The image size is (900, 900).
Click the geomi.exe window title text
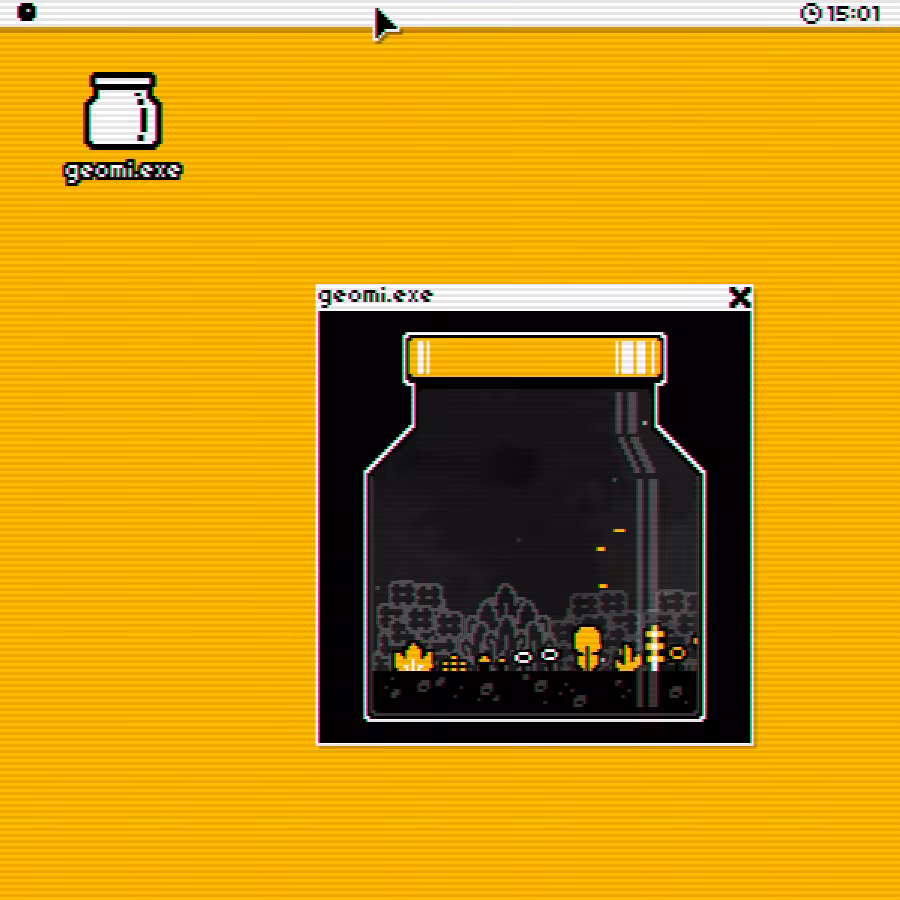coord(375,296)
